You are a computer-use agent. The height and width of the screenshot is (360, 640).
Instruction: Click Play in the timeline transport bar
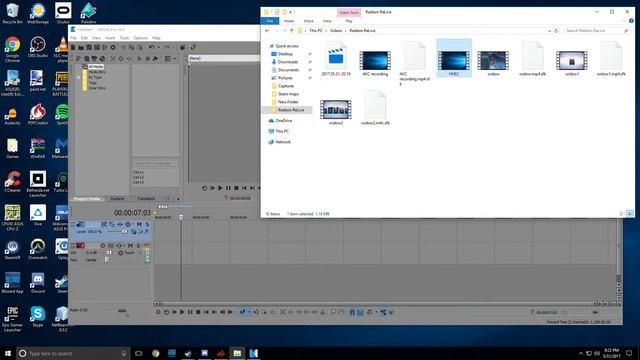click(x=182, y=312)
